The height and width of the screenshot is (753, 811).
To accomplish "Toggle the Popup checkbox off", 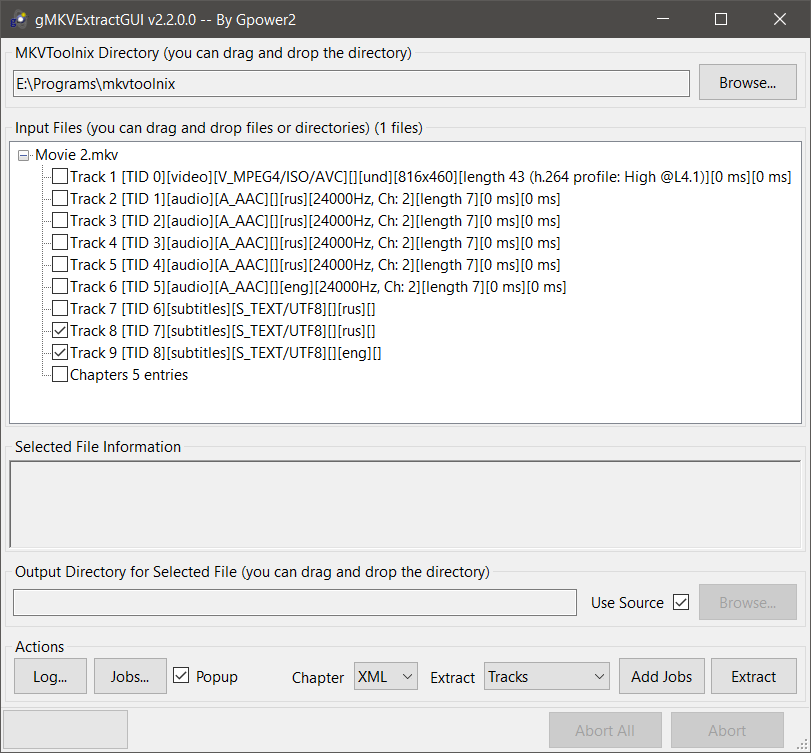I will 181,676.
